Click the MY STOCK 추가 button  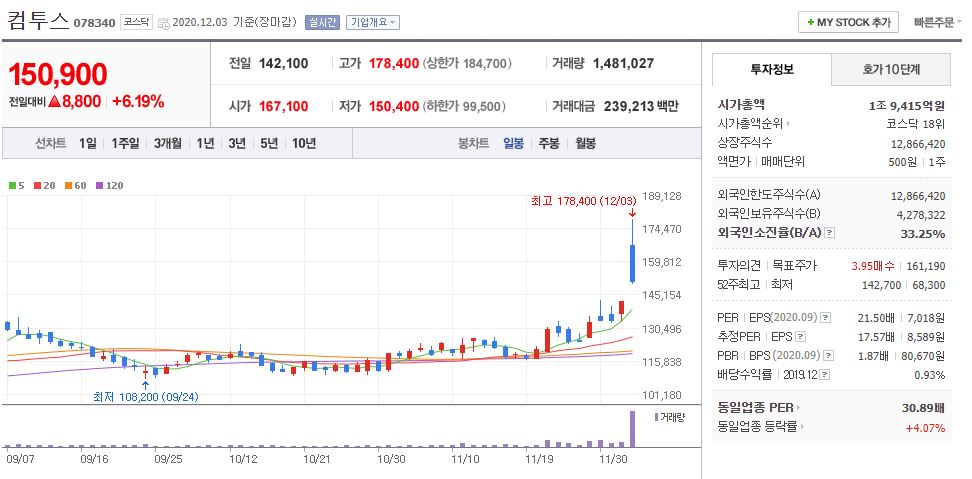point(848,22)
